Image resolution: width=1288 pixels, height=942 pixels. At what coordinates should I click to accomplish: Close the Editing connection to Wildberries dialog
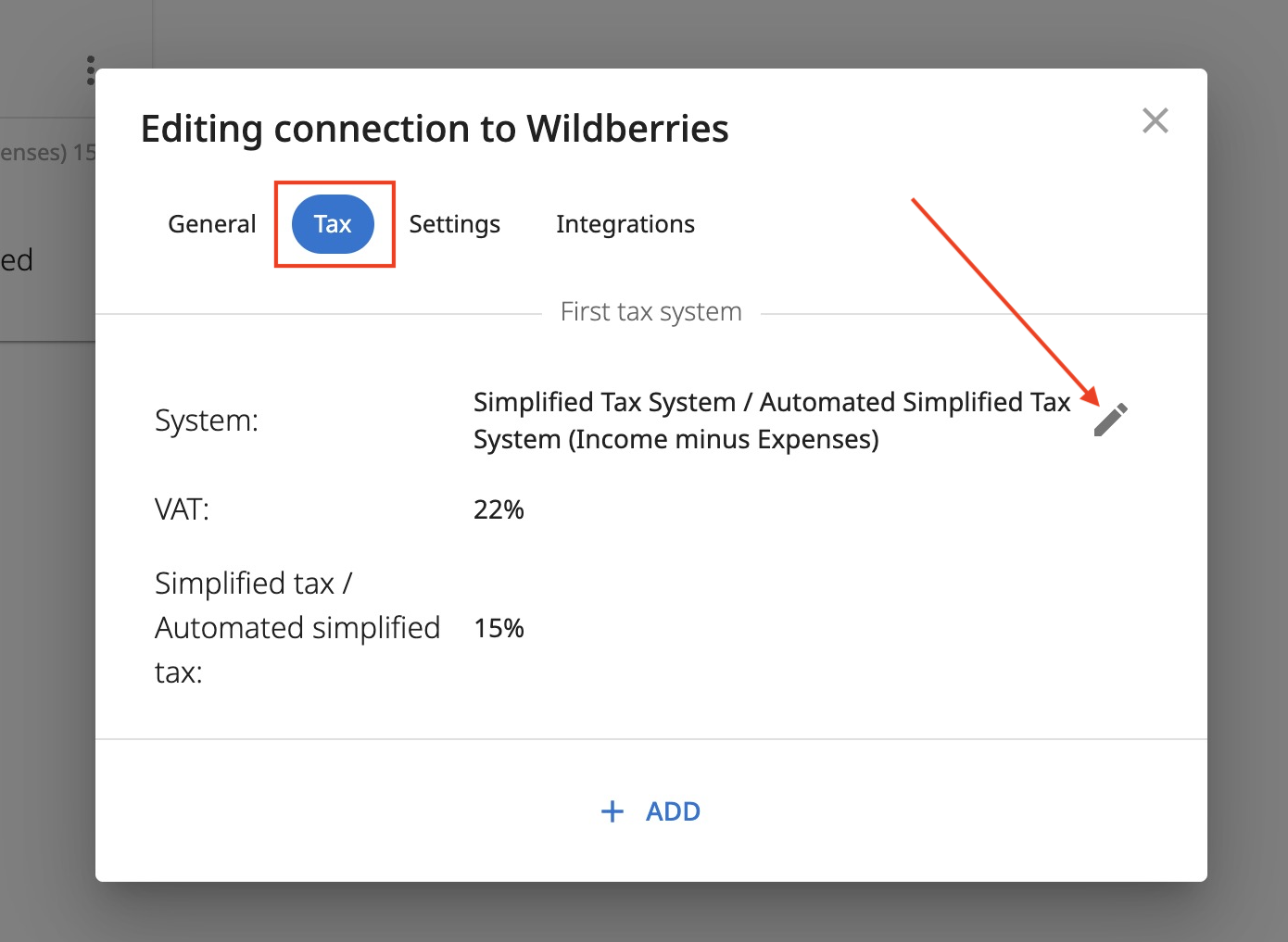point(1155,120)
